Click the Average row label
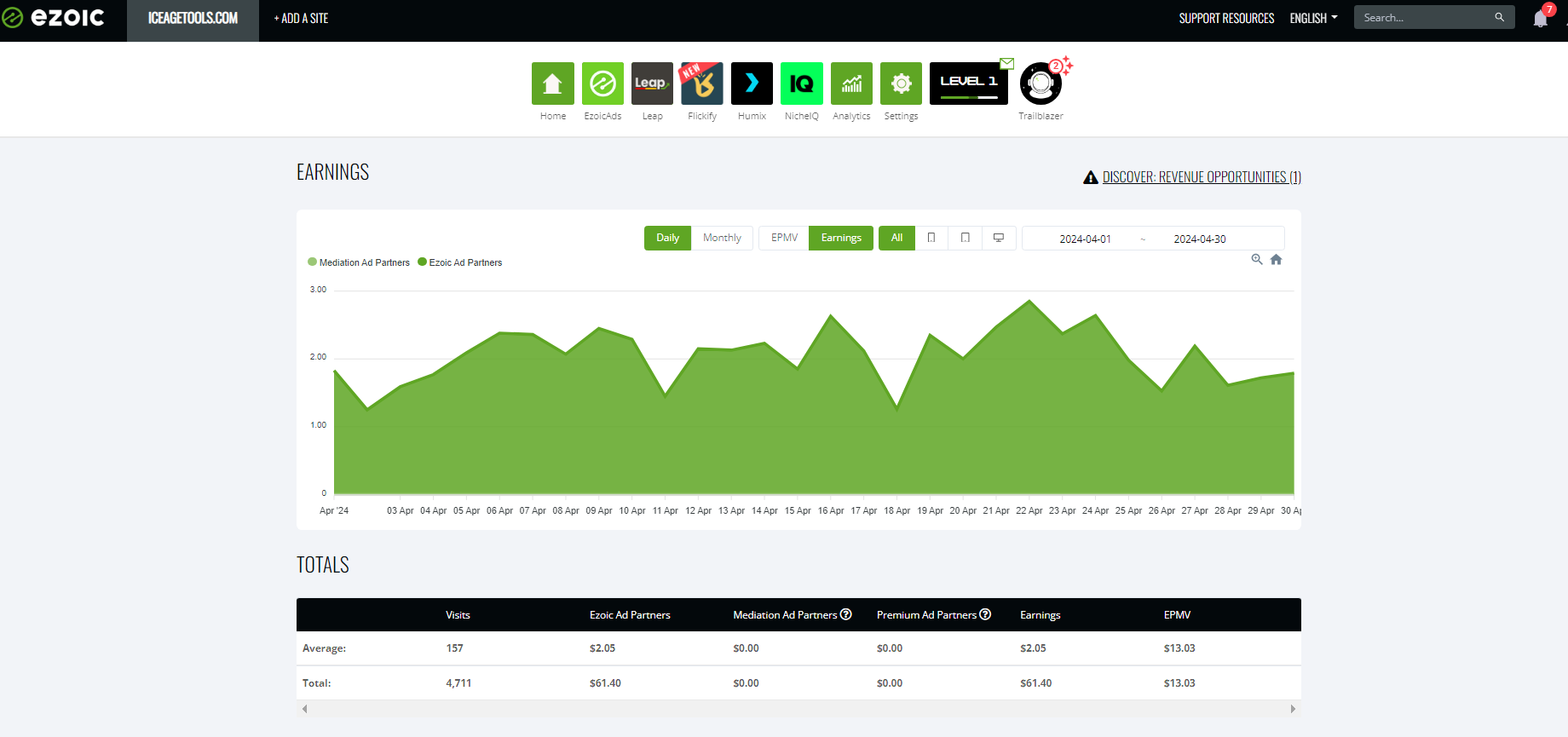1568x737 pixels. [x=324, y=648]
